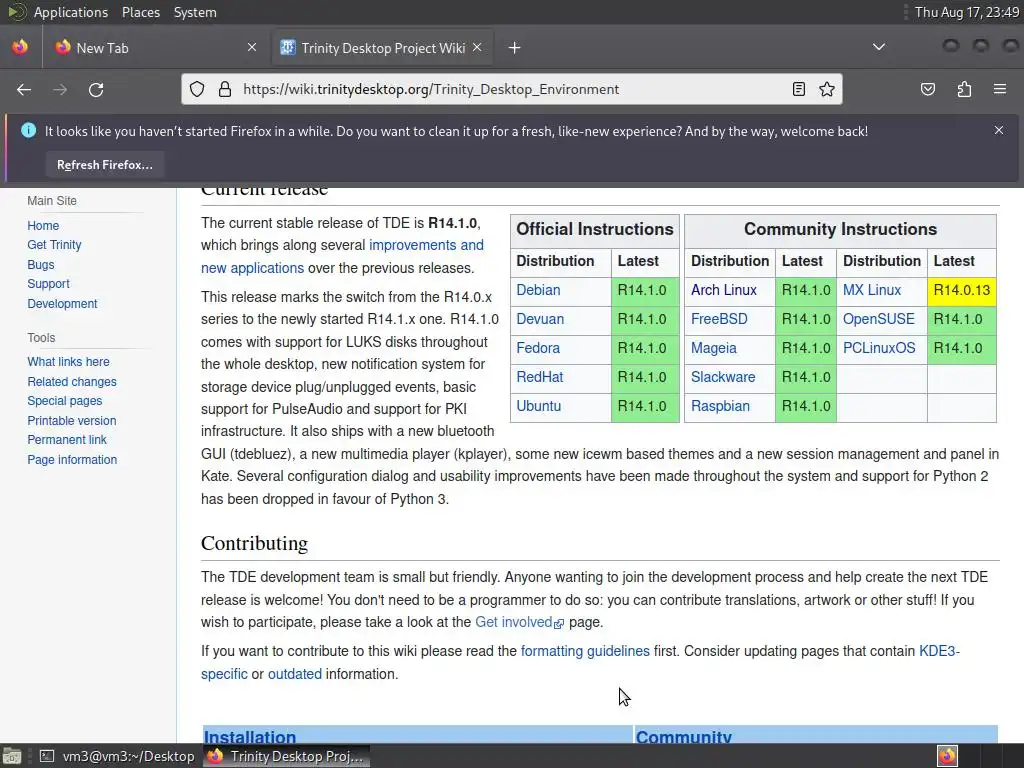Open the Ubuntu distribution link
The height and width of the screenshot is (768, 1024).
538,406
